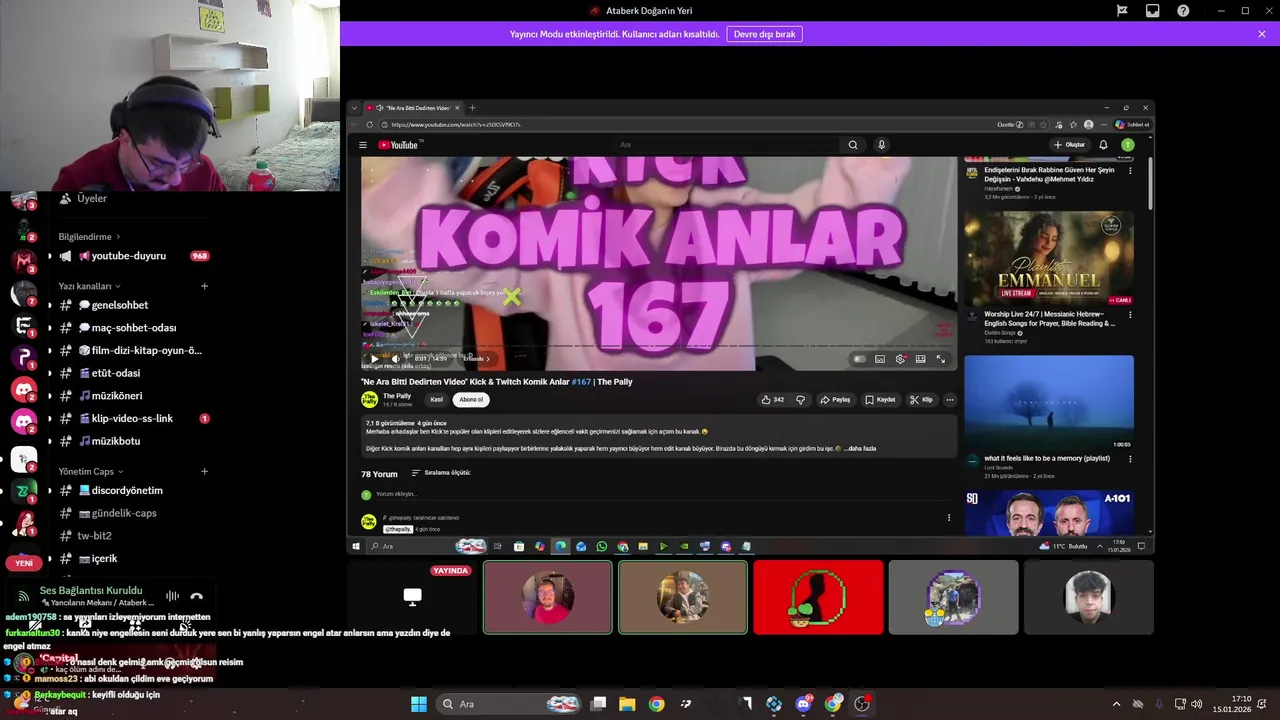Disconnect from voice with hang-up icon
1280x720 pixels.
pos(197,597)
